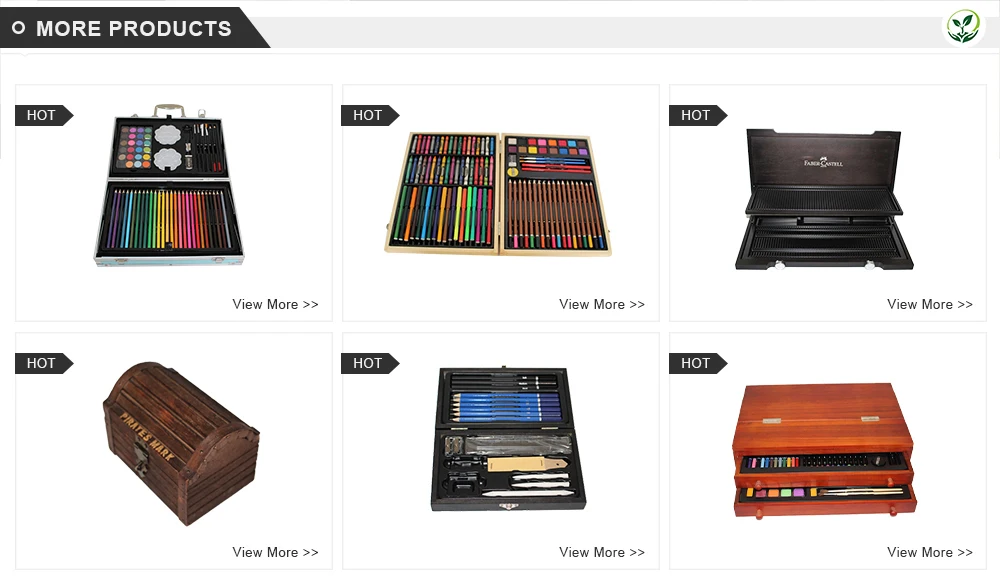The image size is (1000, 584).
Task: Click the MORE PRODUCTS section header
Action: tap(134, 28)
